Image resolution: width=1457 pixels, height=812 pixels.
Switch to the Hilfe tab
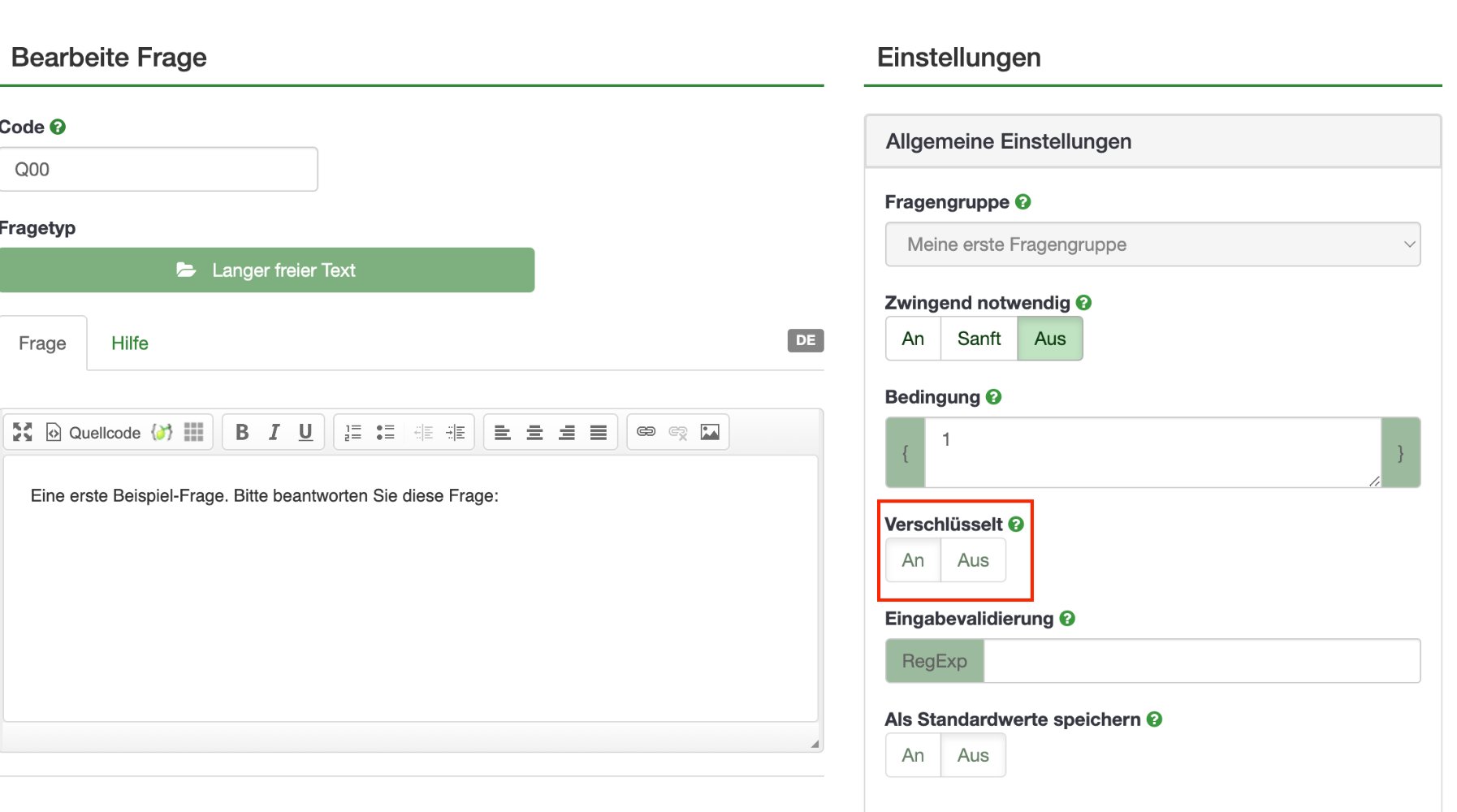point(130,343)
